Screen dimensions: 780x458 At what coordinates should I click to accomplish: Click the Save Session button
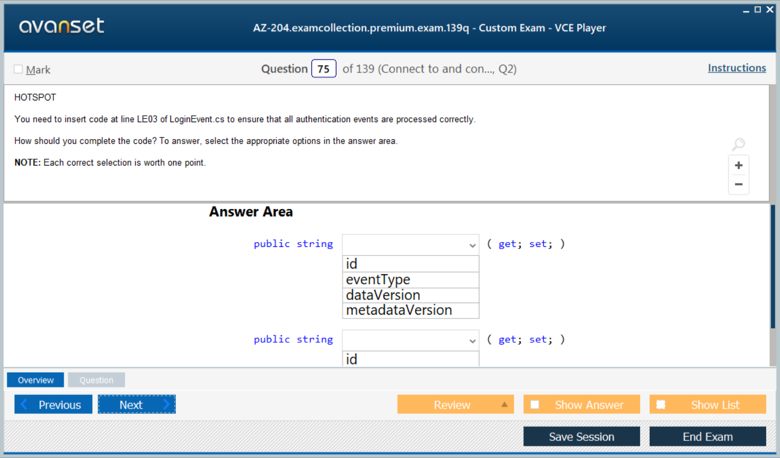[x=581, y=437]
